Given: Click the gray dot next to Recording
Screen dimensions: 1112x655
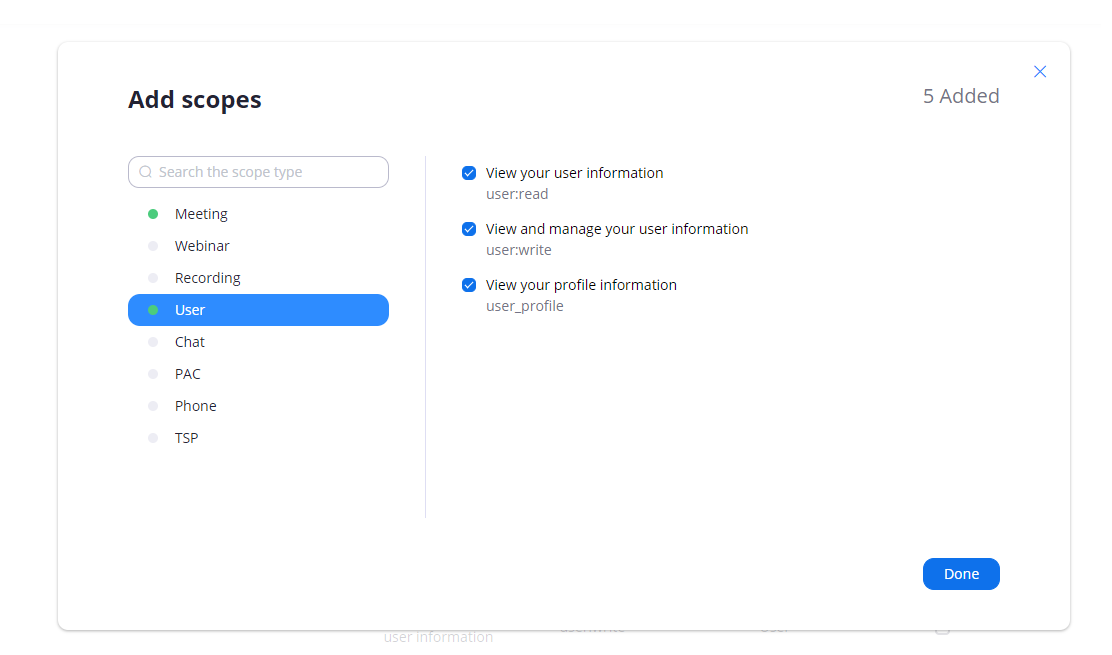Looking at the screenshot, I should pyautogui.click(x=152, y=277).
